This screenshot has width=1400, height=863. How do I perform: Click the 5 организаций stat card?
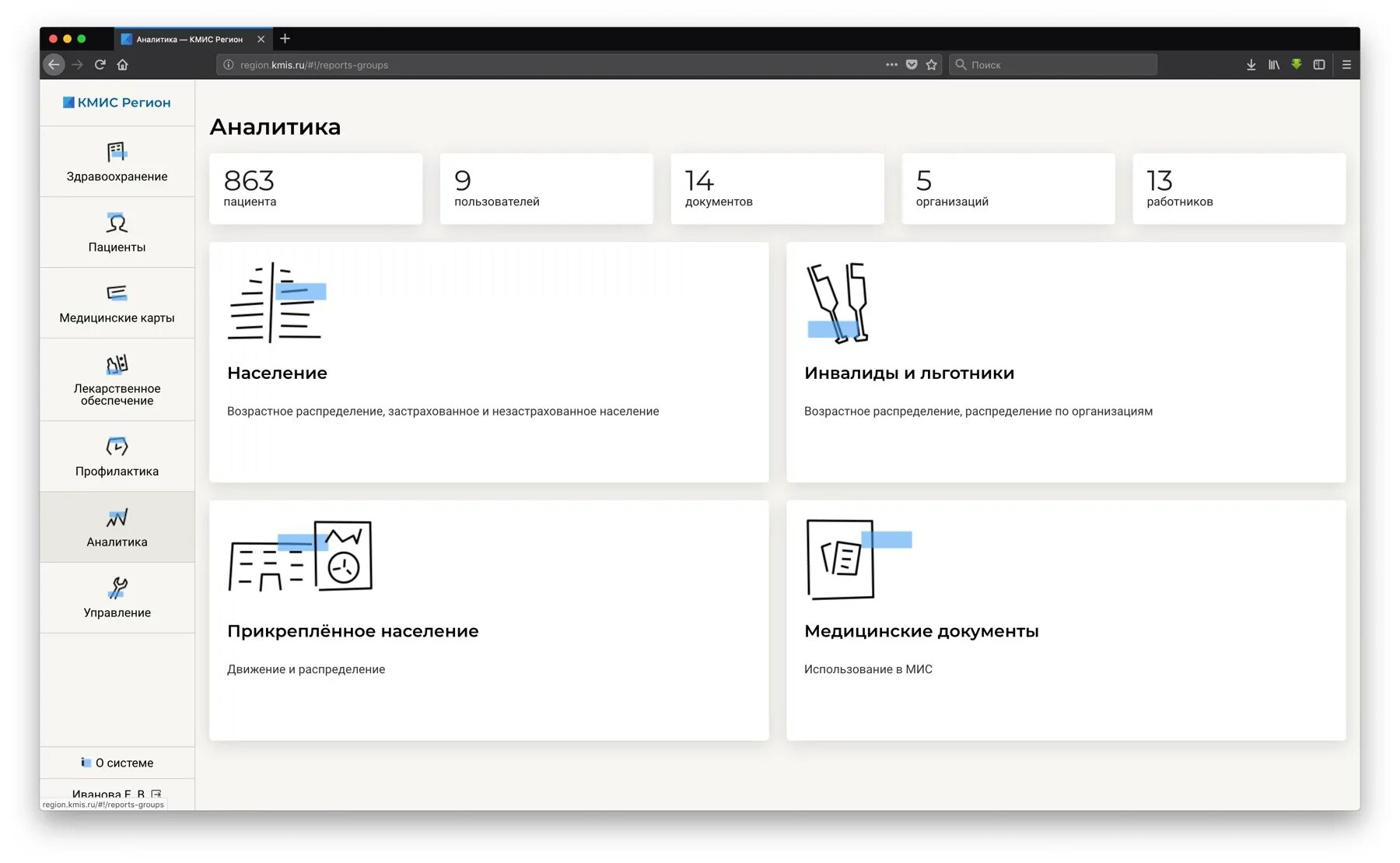pyautogui.click(x=1009, y=189)
